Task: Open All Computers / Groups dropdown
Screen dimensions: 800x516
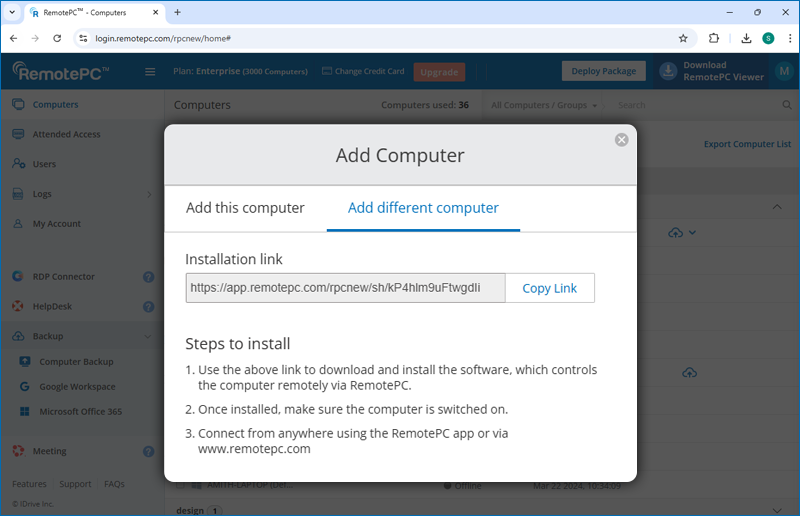Action: pyautogui.click(x=544, y=105)
